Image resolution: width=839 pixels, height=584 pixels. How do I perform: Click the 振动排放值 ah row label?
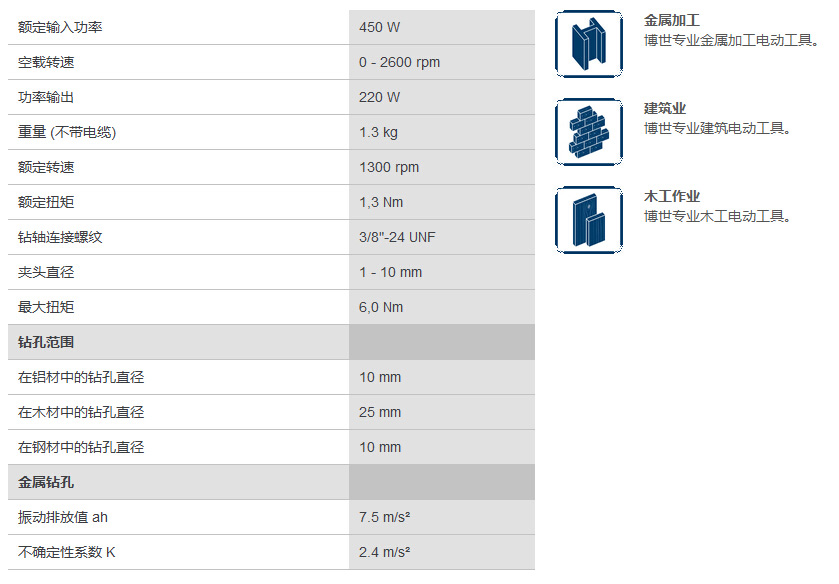[63, 517]
